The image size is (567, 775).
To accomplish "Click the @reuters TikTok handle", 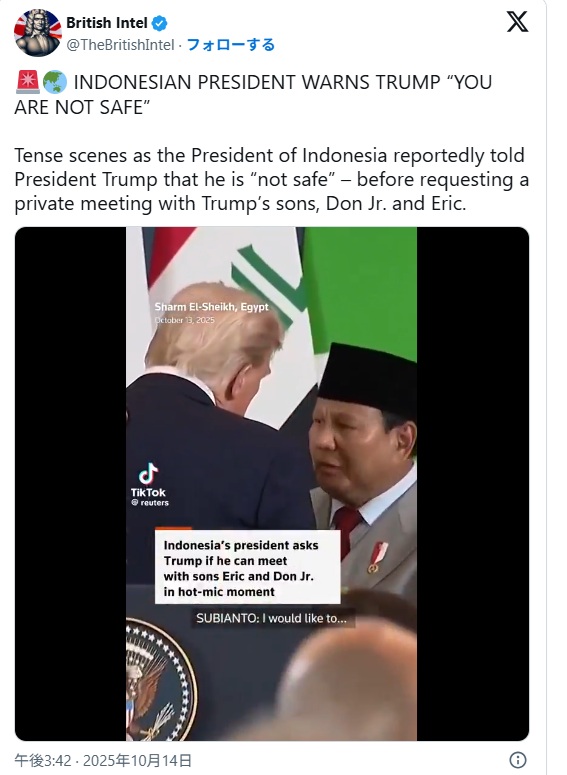I will [150, 503].
